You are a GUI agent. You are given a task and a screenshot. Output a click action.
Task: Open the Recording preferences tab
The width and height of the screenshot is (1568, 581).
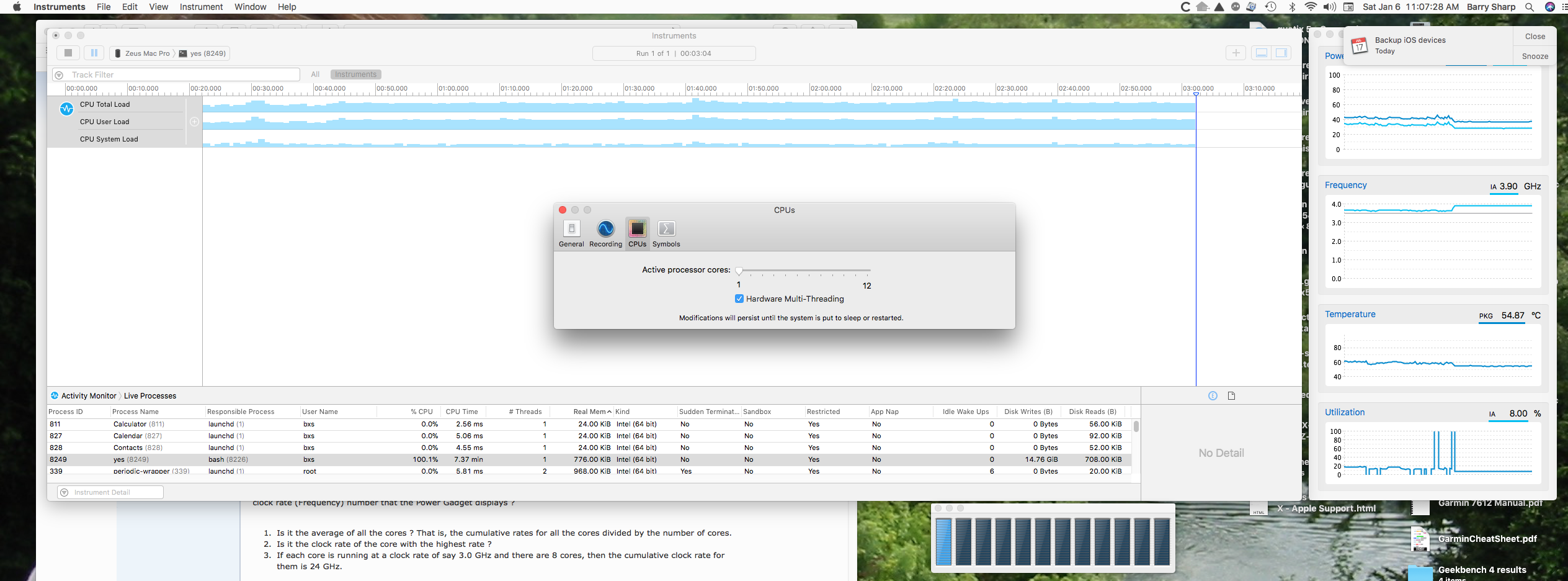point(605,233)
